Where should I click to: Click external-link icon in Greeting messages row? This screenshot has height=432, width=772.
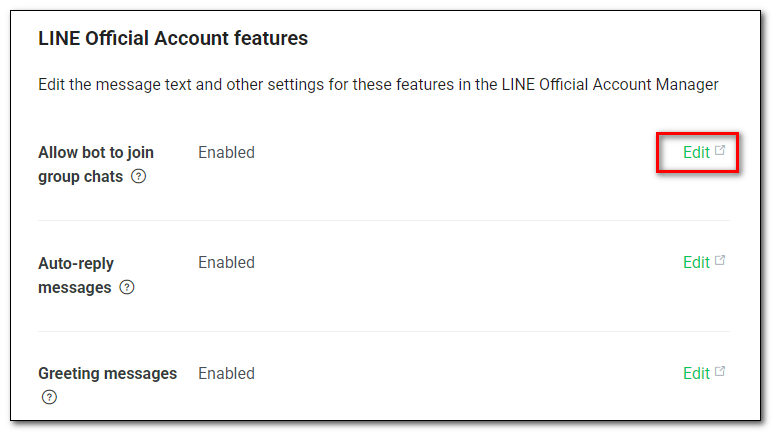pyautogui.click(x=719, y=370)
